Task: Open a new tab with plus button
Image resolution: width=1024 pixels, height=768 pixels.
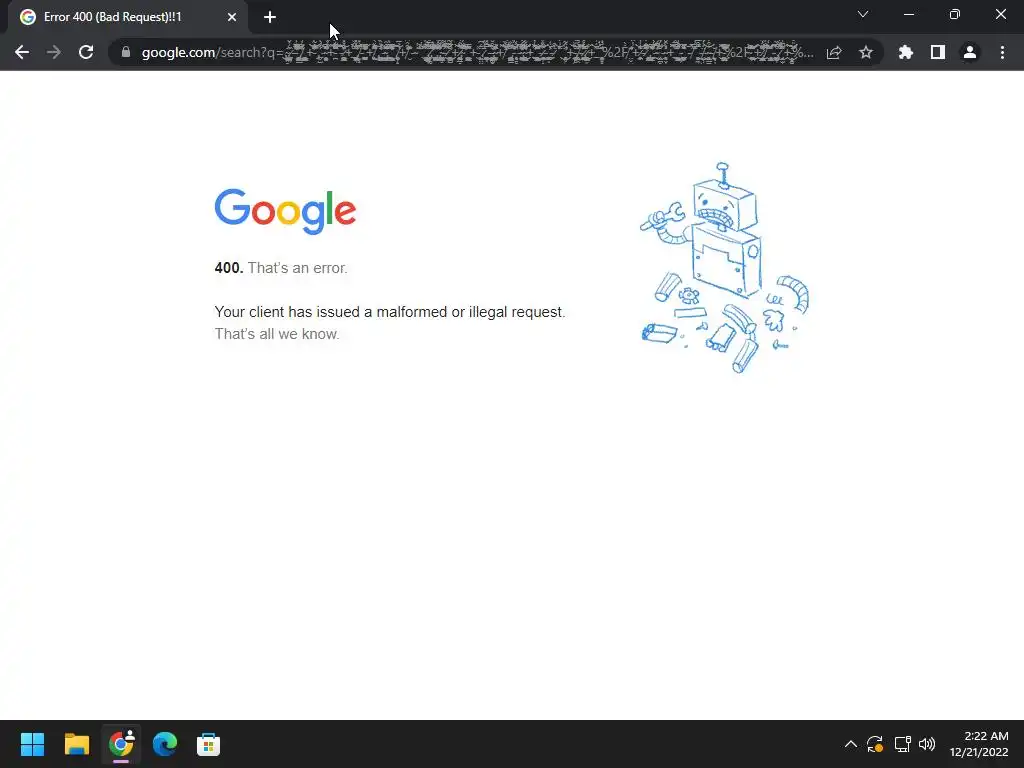Action: [270, 17]
